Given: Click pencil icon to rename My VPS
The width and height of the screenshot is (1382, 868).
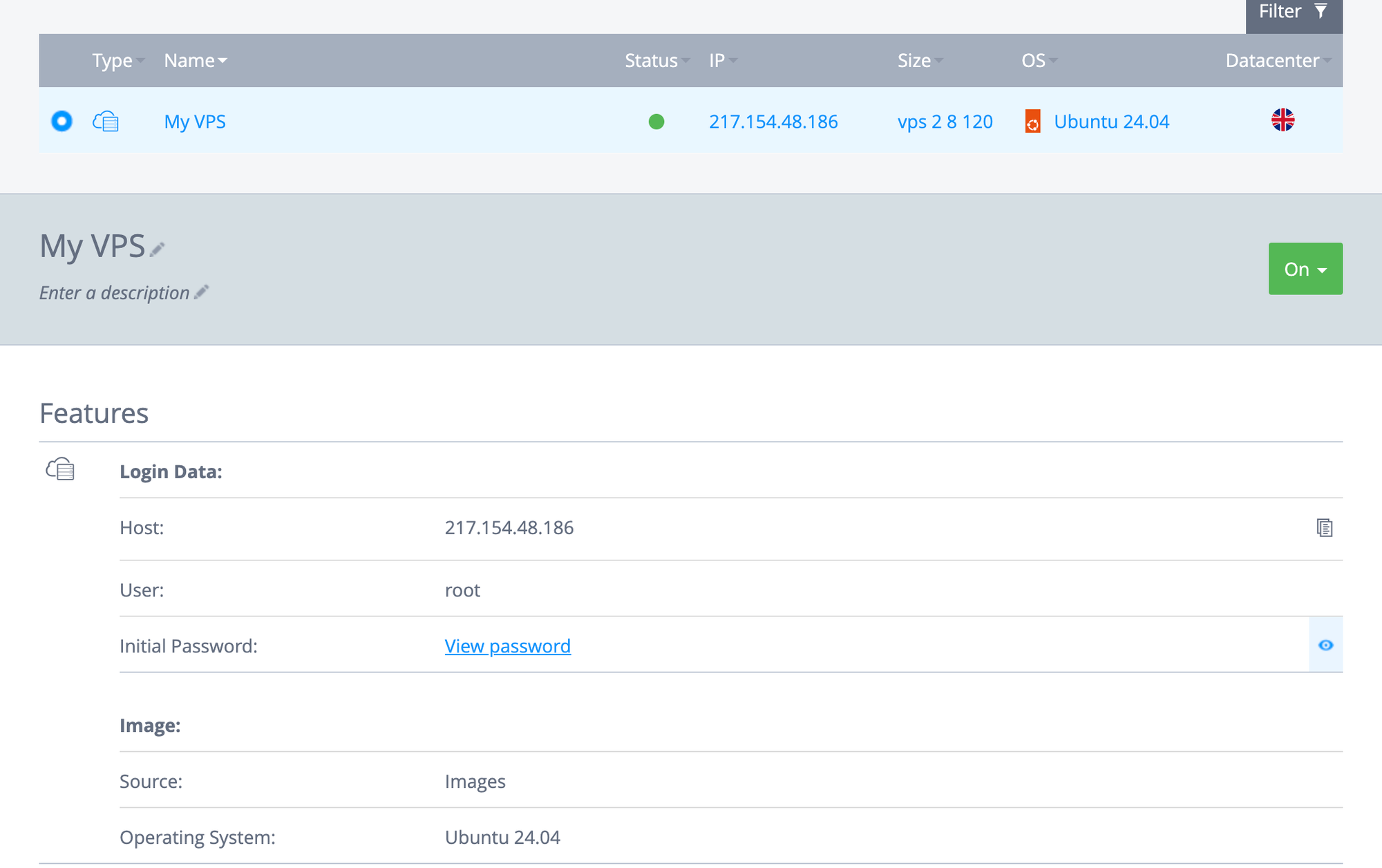Looking at the screenshot, I should coord(158,249).
